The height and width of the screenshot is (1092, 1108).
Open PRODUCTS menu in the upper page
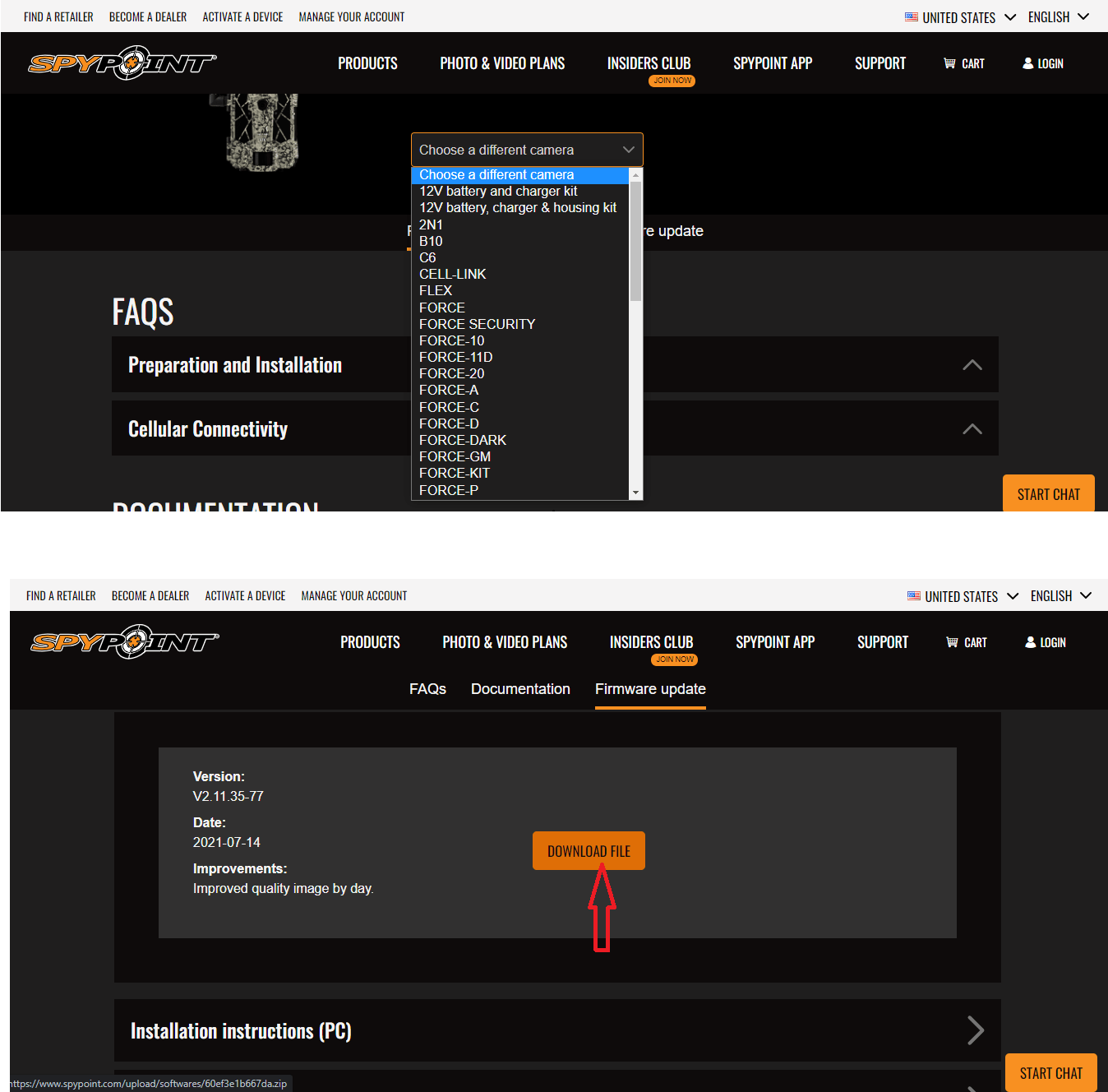tap(367, 63)
